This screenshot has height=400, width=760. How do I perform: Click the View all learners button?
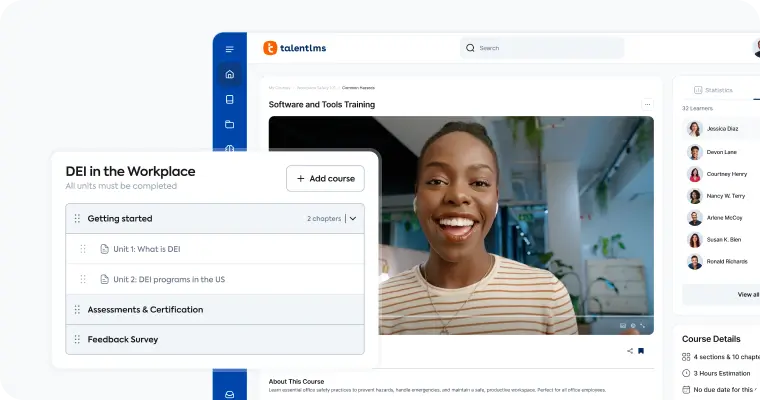[745, 294]
